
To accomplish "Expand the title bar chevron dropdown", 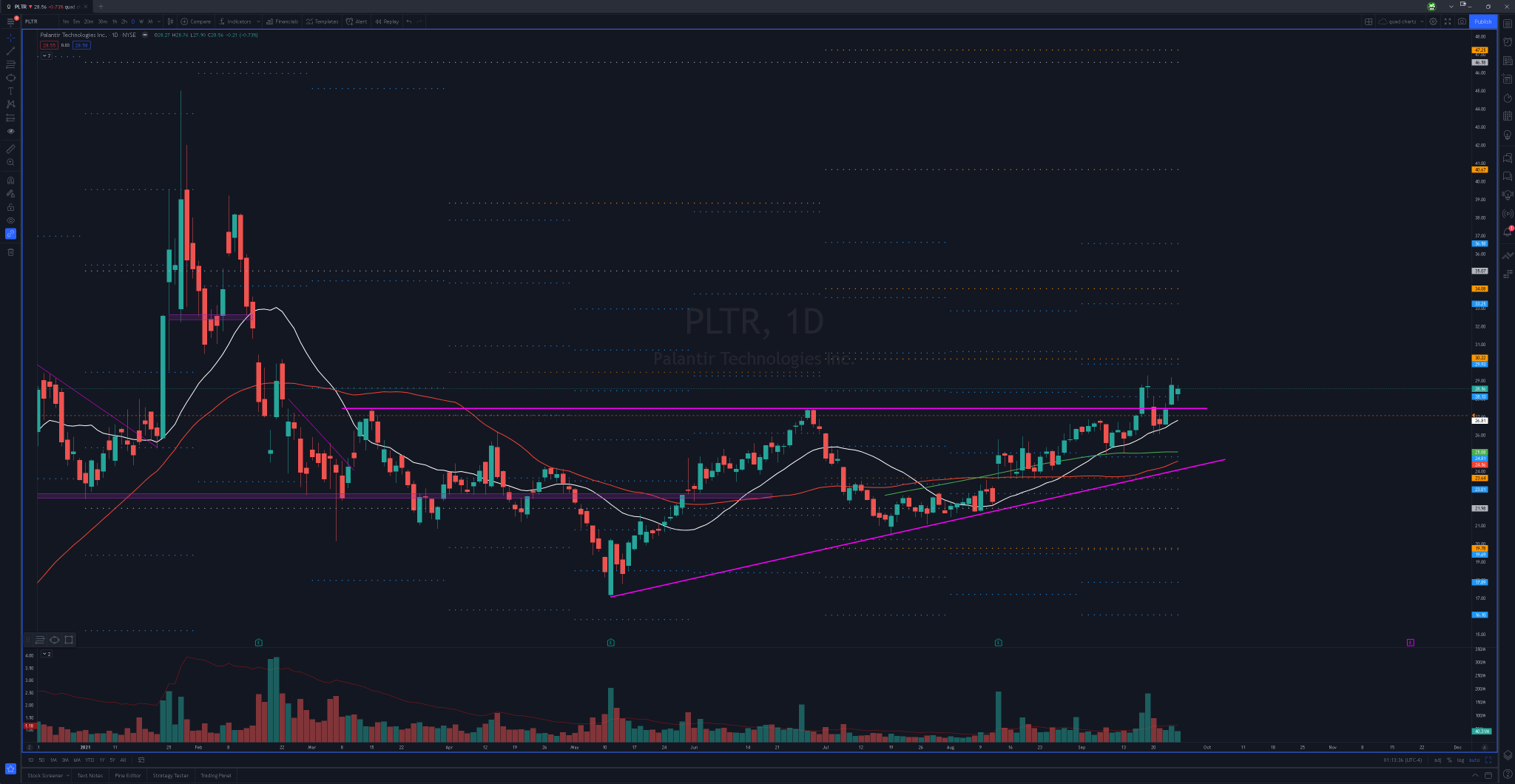I will point(1451,7).
